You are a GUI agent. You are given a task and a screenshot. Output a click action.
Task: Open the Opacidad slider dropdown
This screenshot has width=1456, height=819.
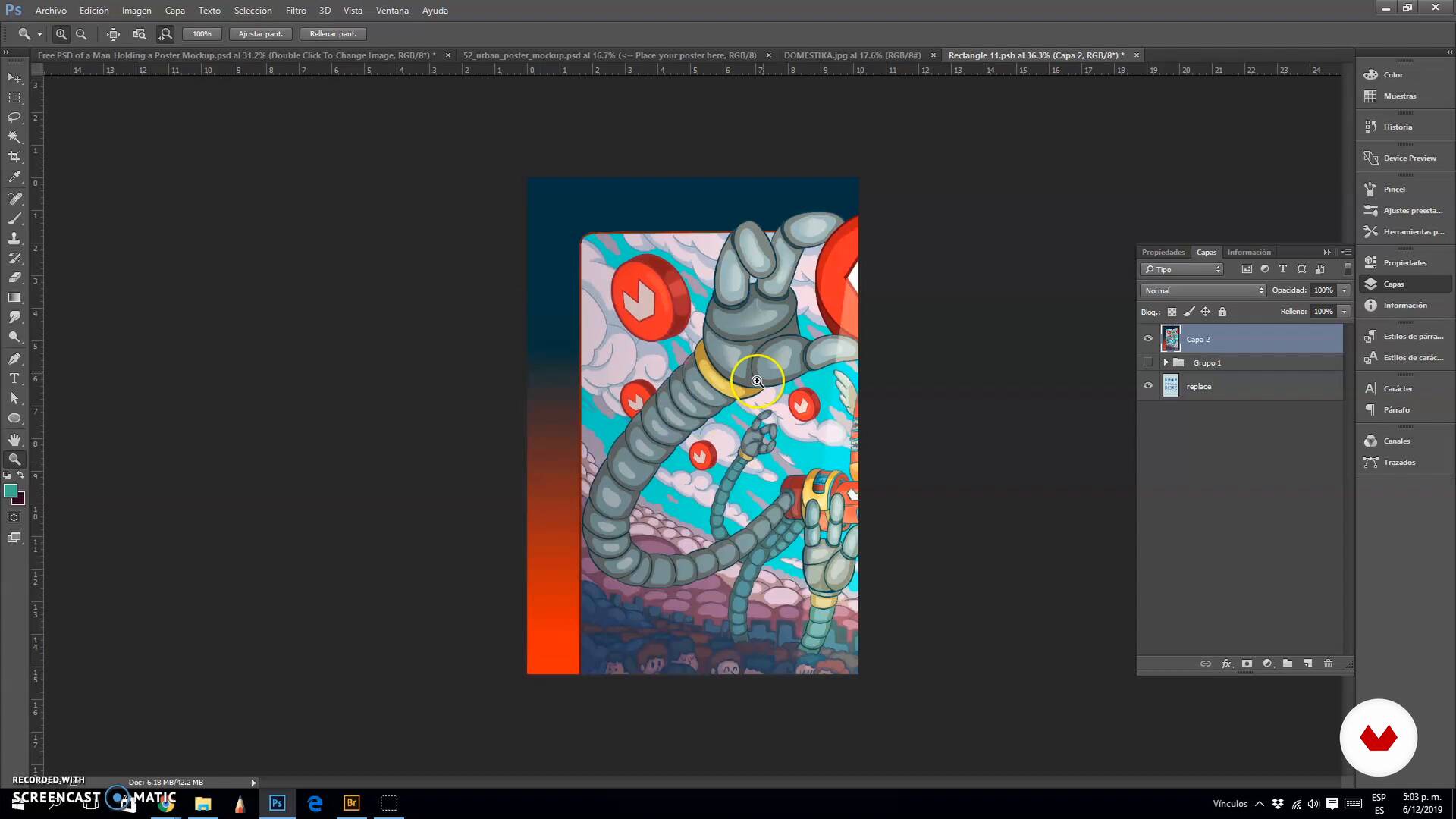(1344, 290)
